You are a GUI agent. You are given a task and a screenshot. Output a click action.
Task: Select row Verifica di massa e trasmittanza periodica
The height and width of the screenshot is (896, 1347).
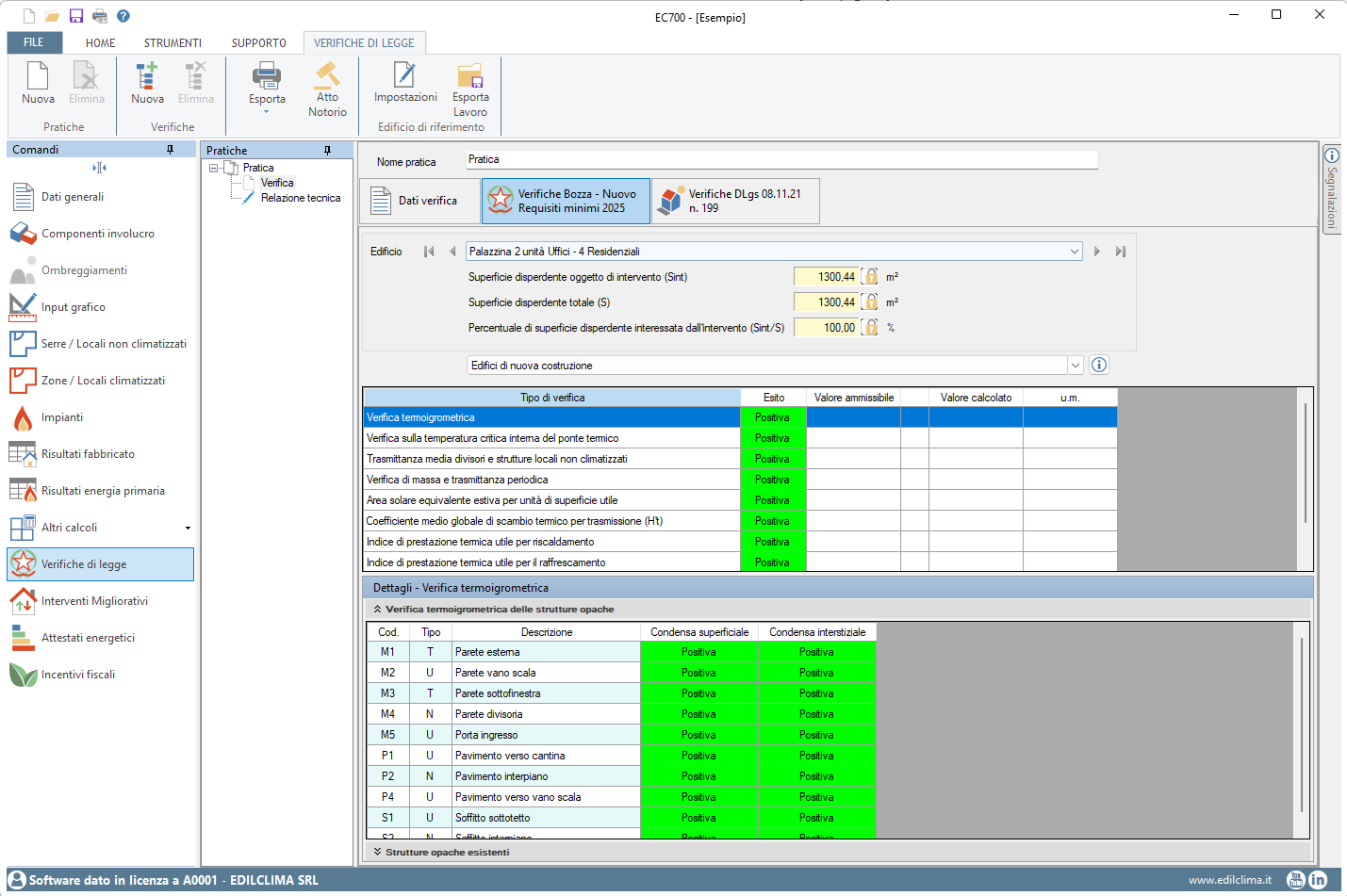(x=740, y=480)
